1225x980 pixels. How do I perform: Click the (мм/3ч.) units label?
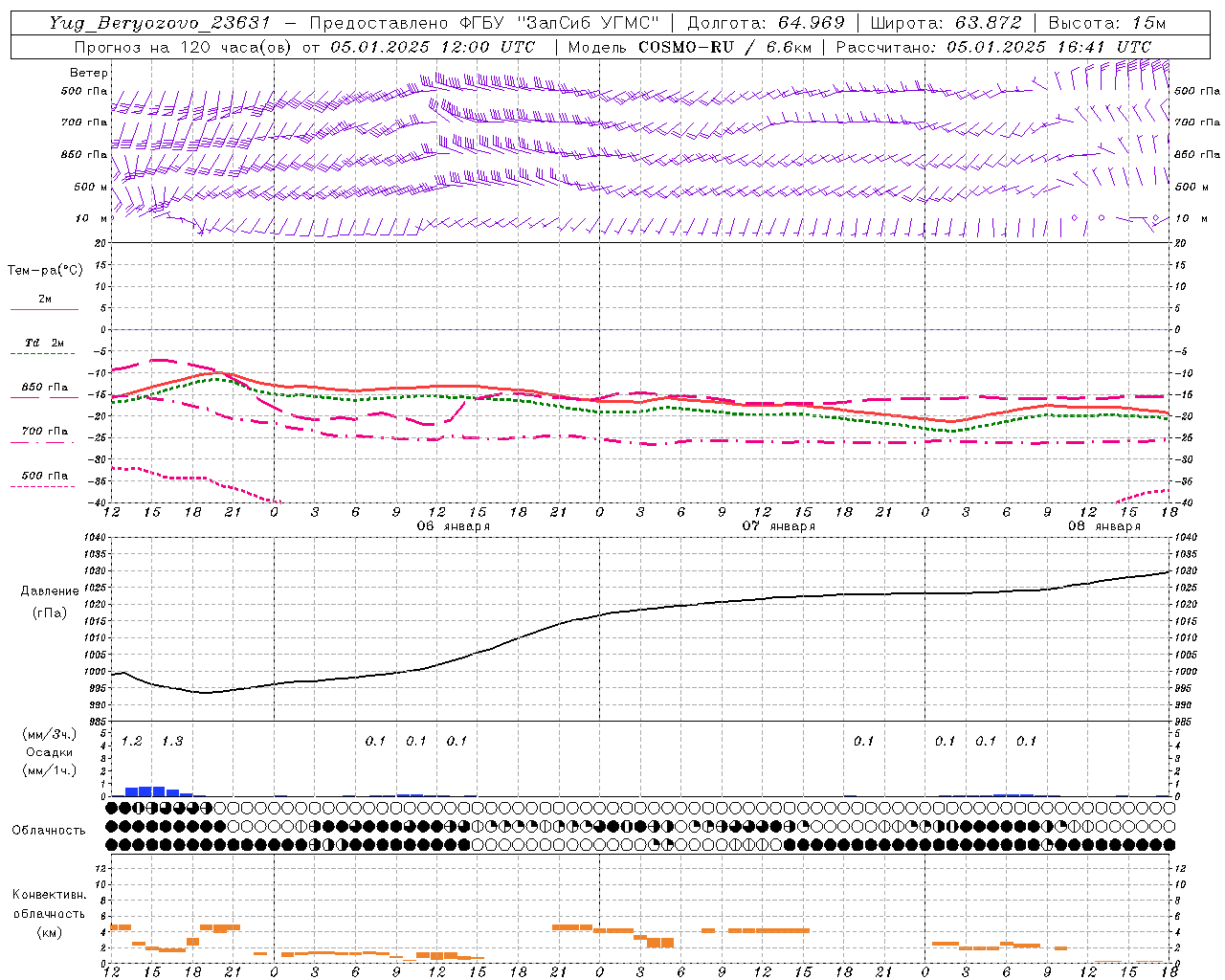click(49, 735)
